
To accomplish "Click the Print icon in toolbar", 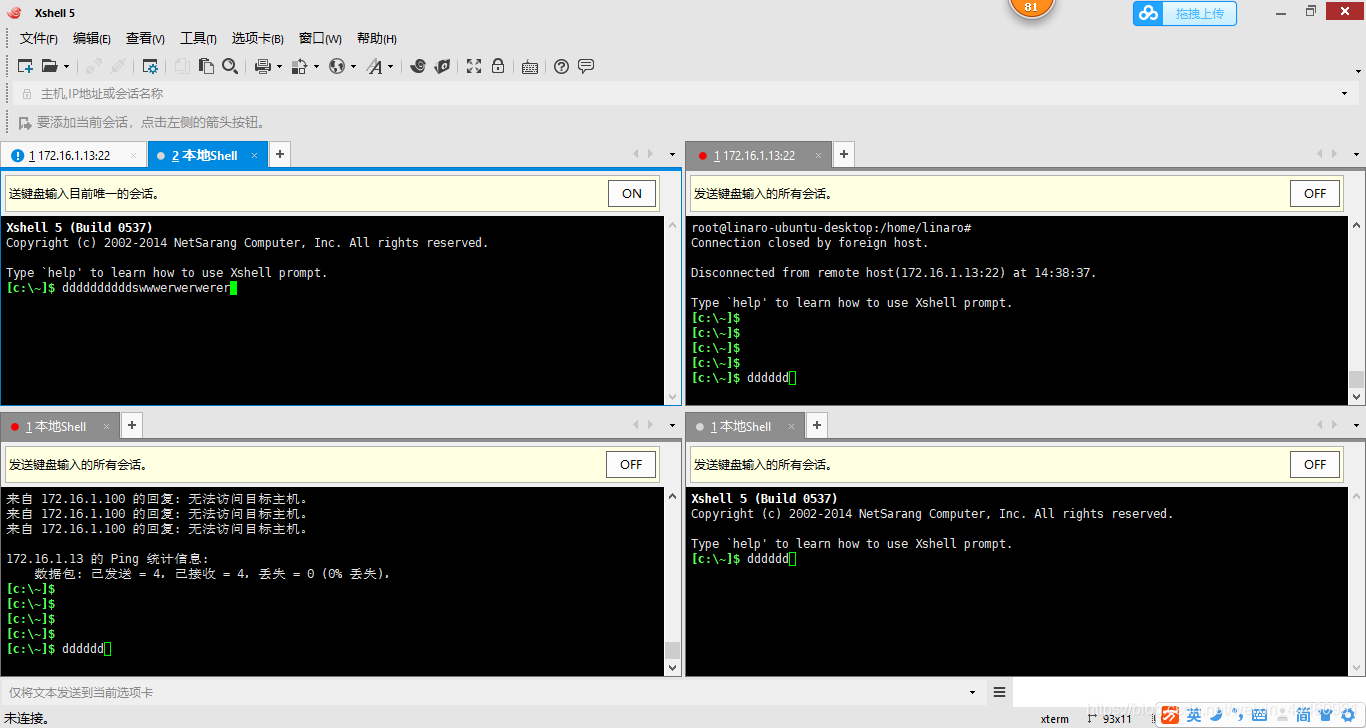I will click(x=263, y=66).
